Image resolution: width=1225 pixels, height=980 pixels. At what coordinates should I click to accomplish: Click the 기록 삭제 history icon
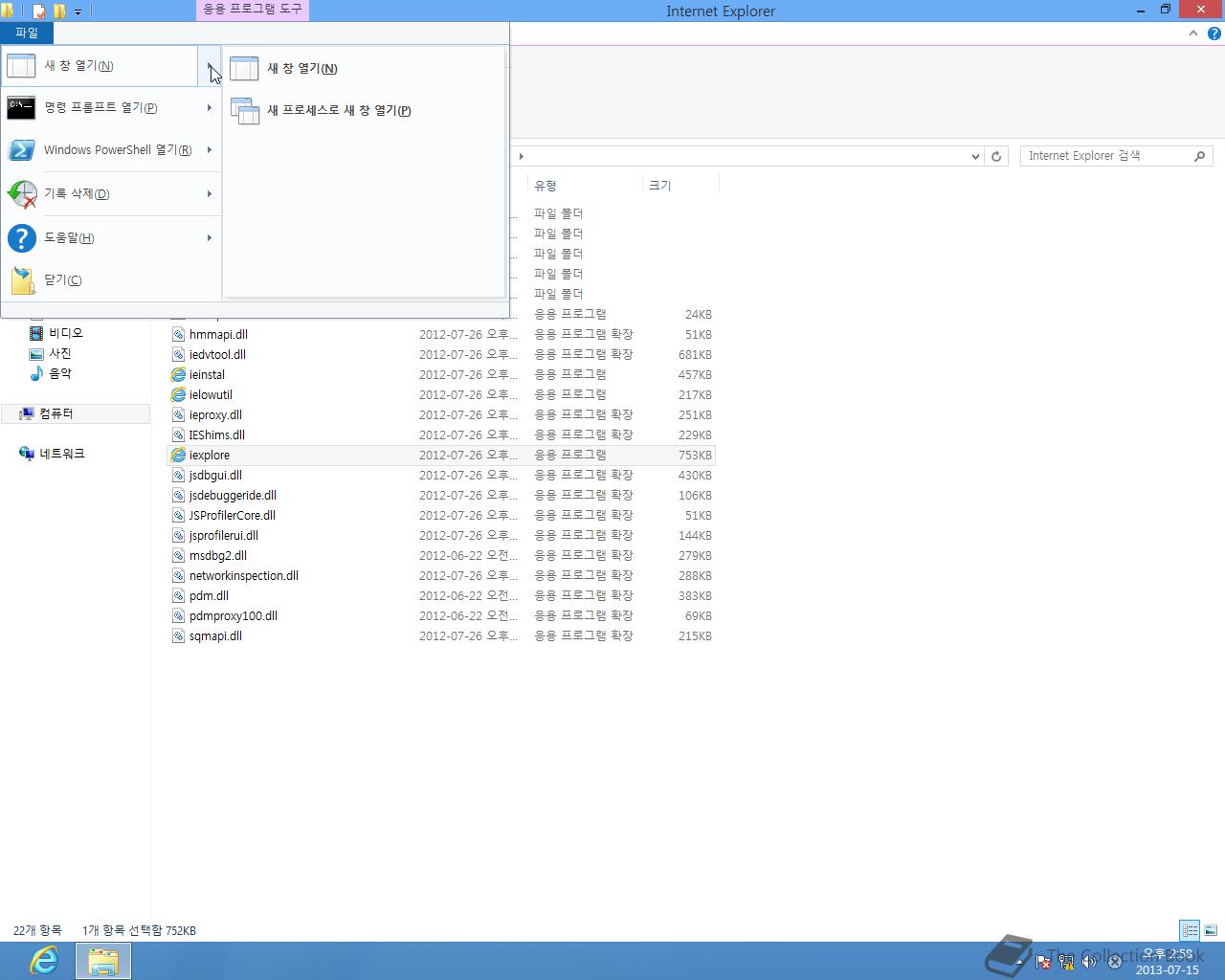[21, 194]
